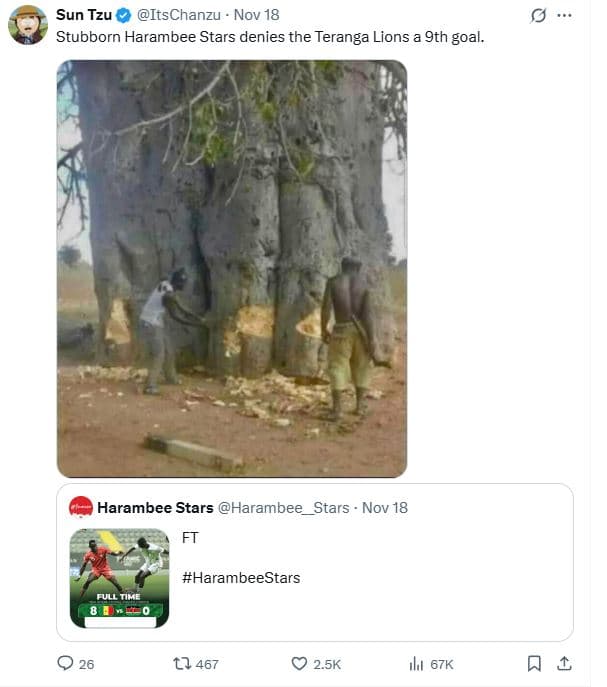Repost this tweet using retweet icon
This screenshot has width=607, height=687.
pyautogui.click(x=182, y=663)
